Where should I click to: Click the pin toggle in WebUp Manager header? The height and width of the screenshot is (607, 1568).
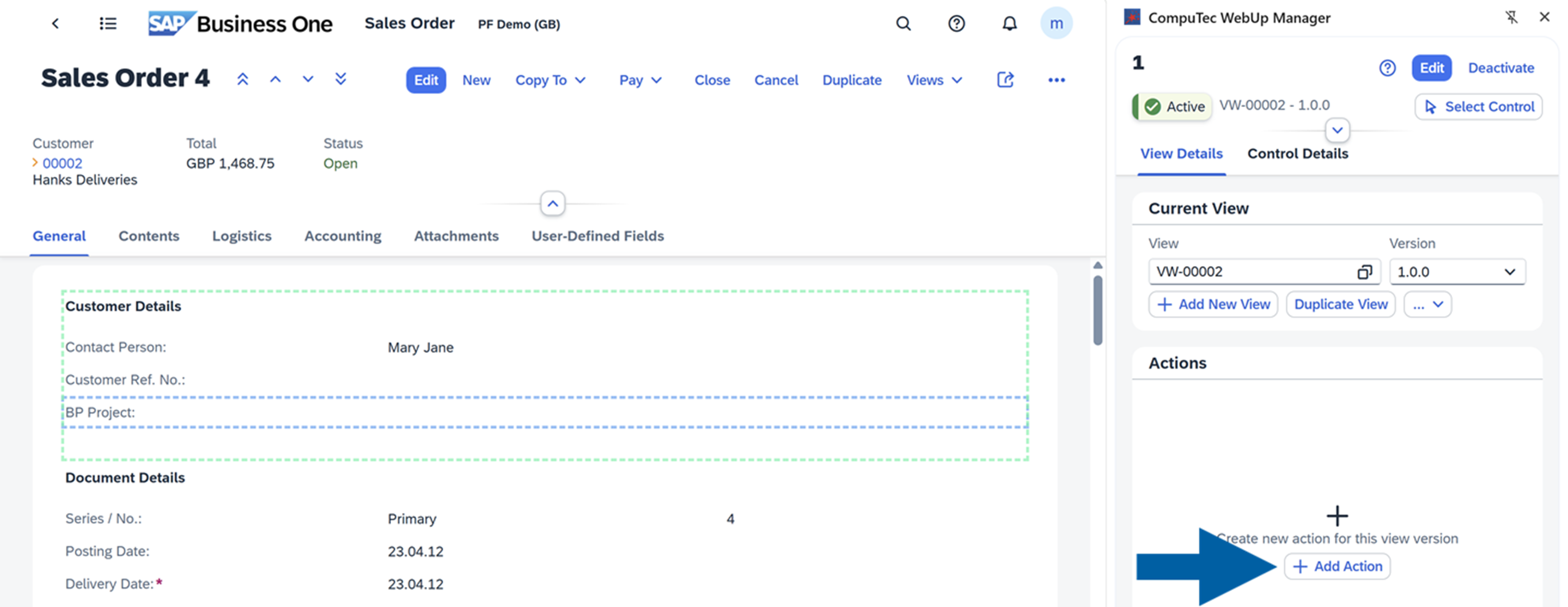click(x=1512, y=17)
